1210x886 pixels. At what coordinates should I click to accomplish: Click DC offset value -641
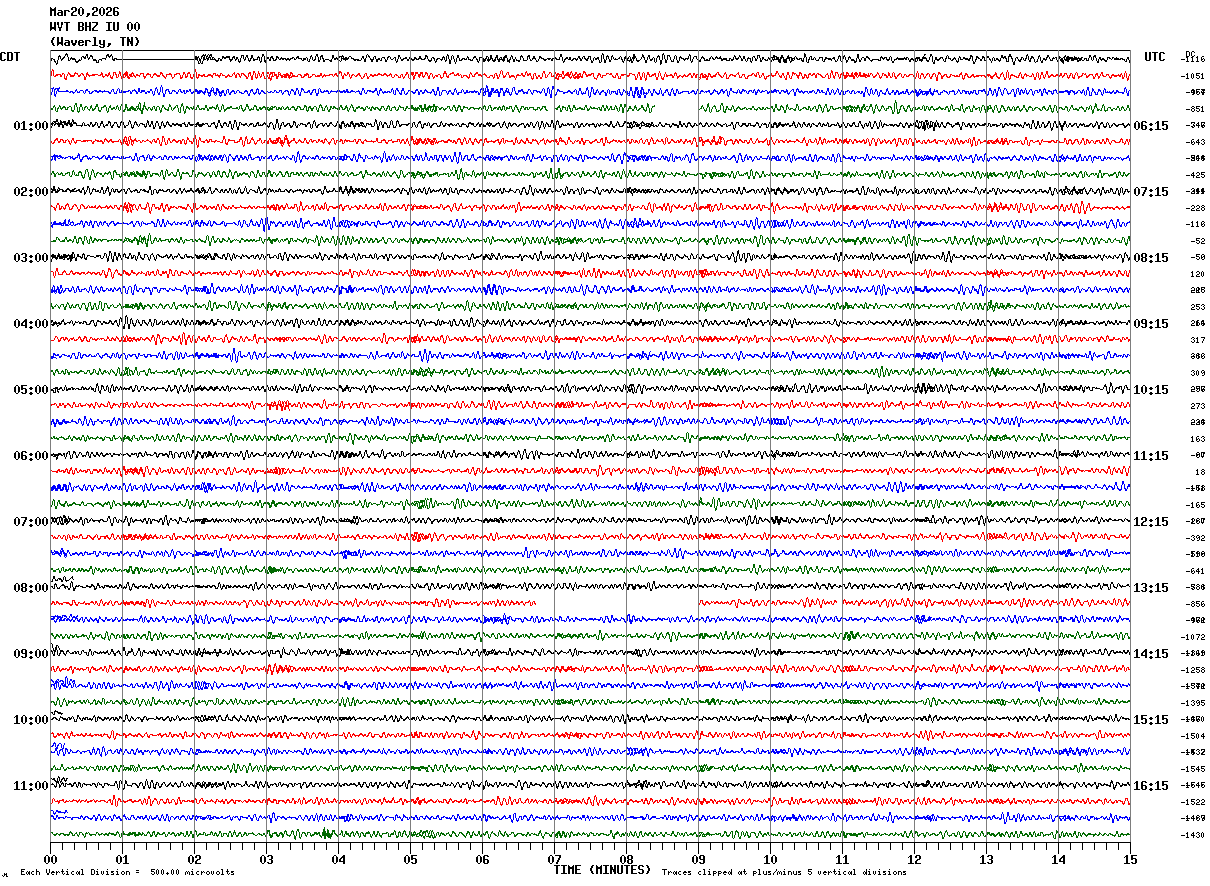click(x=1195, y=571)
